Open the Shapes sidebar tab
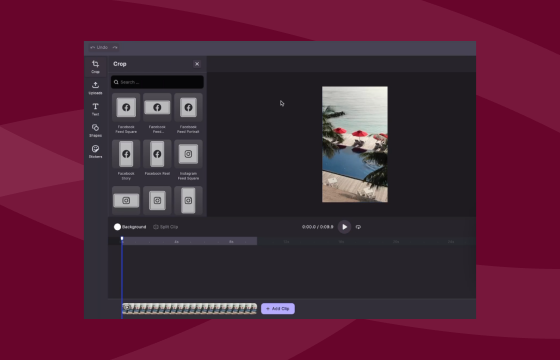 click(95, 130)
